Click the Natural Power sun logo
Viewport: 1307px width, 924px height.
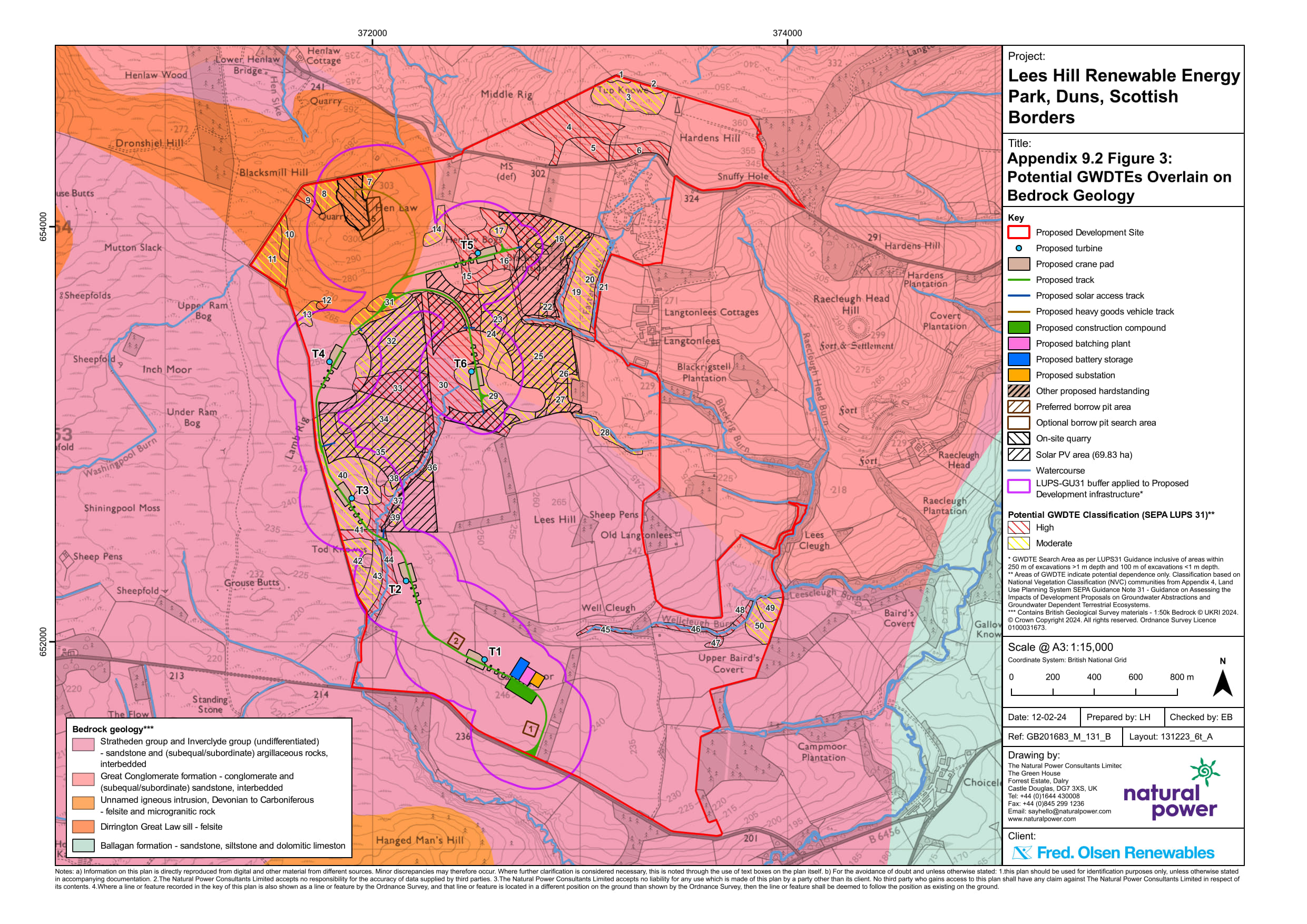pos(1204,771)
